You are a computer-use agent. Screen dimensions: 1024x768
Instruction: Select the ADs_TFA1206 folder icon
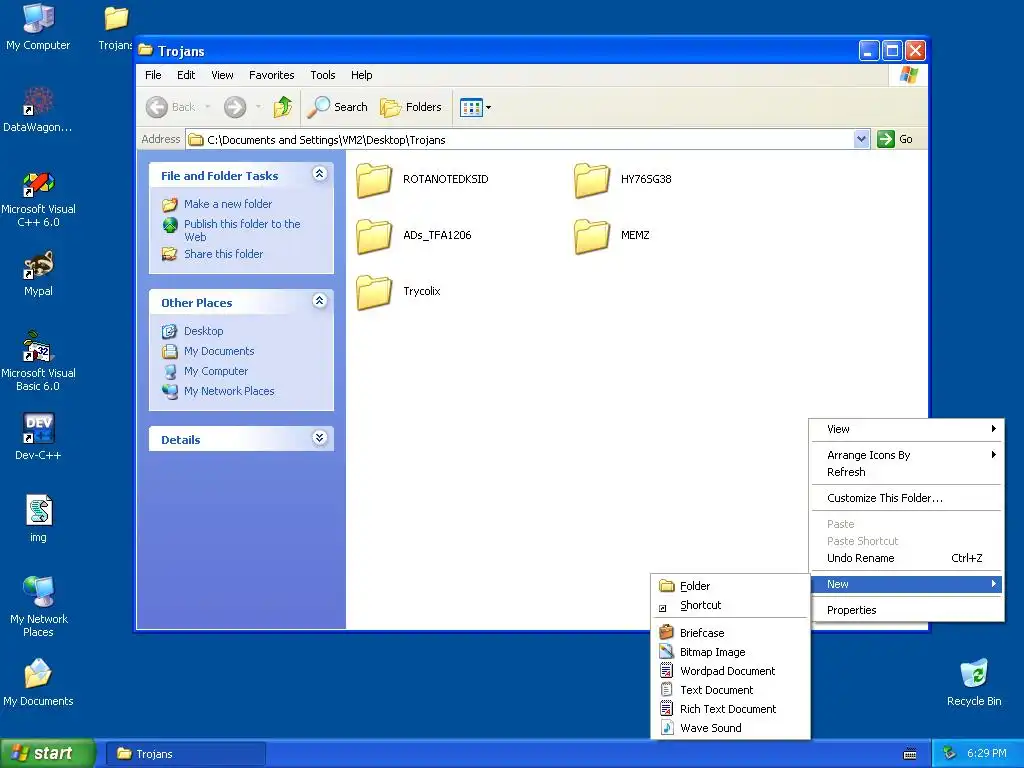point(374,236)
